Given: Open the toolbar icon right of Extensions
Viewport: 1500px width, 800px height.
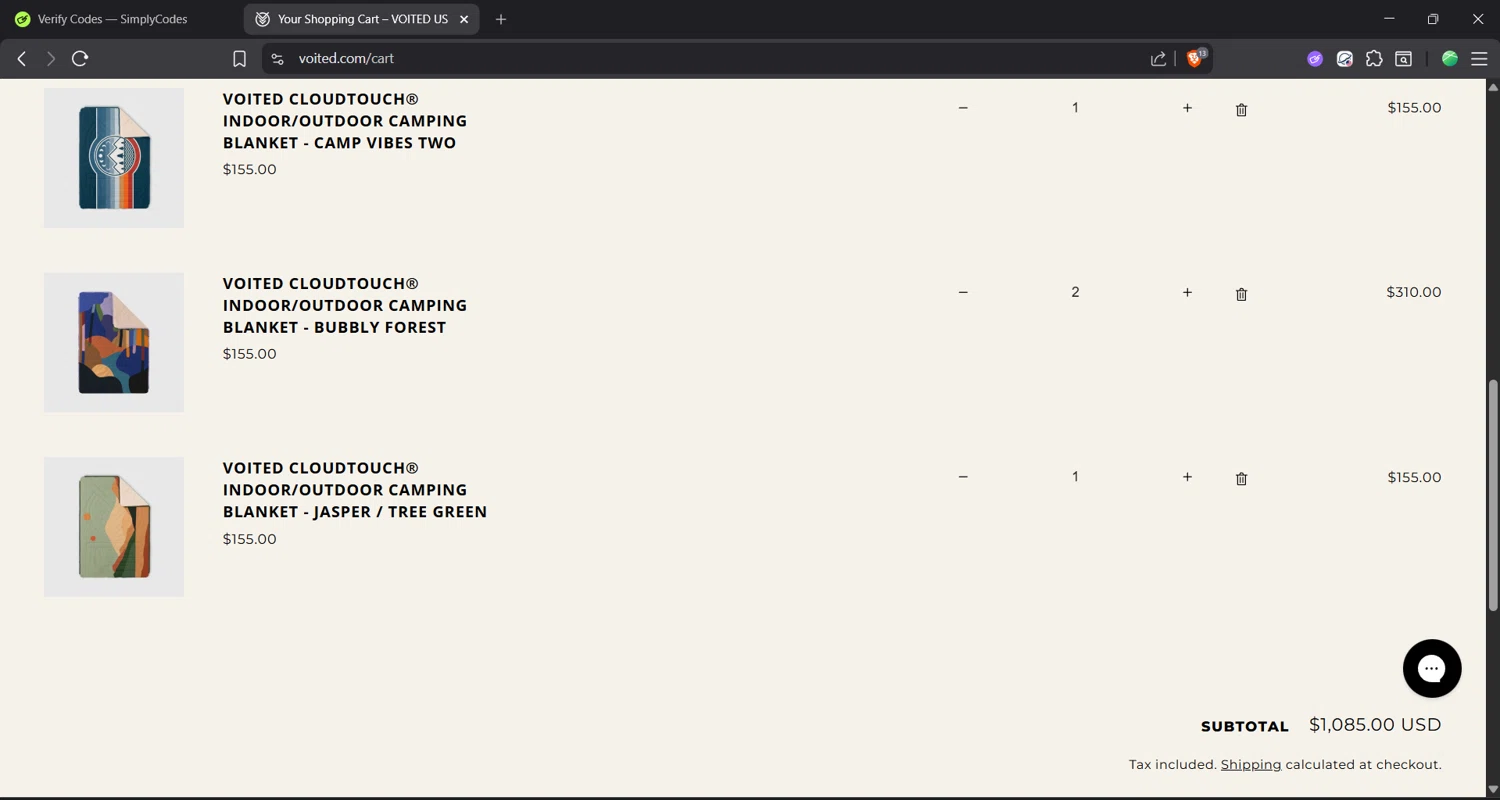Looking at the screenshot, I should 1403,59.
